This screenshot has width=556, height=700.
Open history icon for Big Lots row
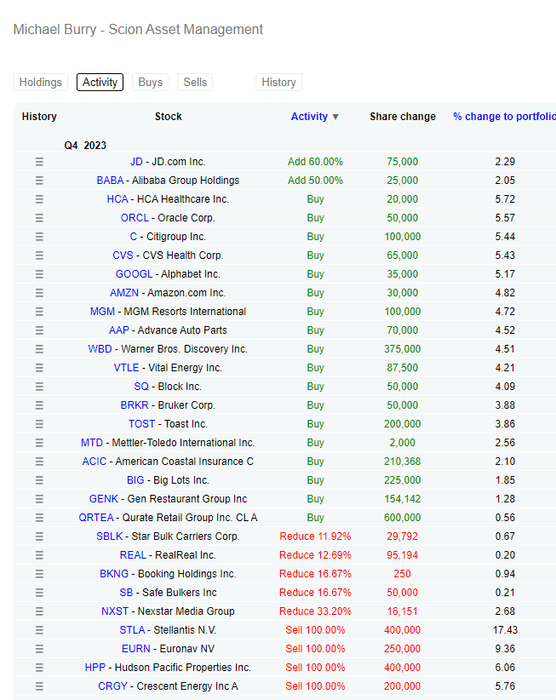point(39,480)
